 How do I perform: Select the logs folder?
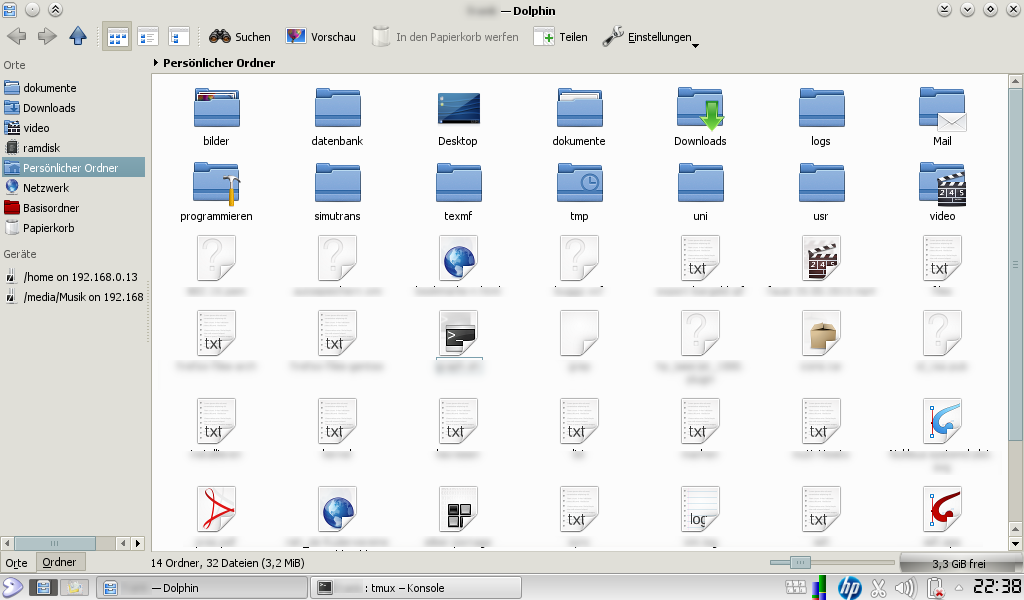[821, 116]
